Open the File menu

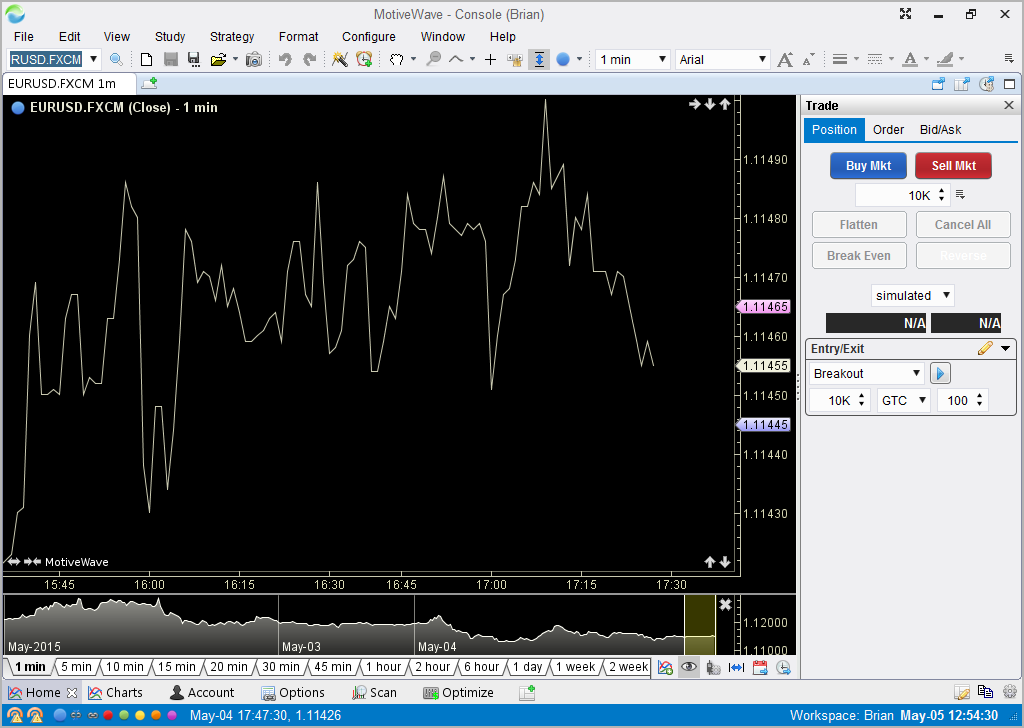(24, 37)
